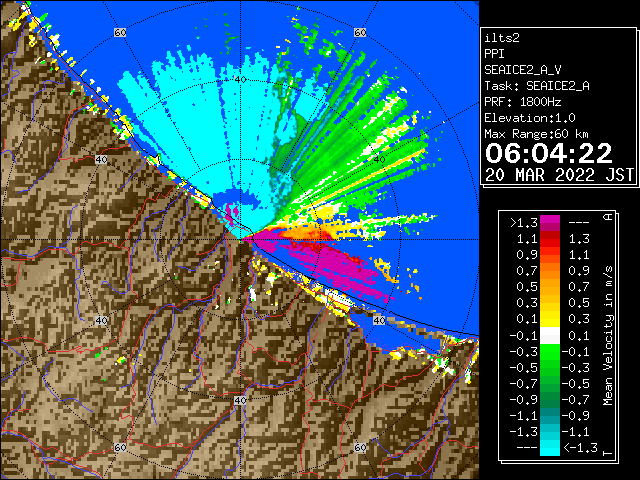Click the timestamp "06:04:22"
The width and height of the screenshot is (640, 480).
tap(548, 153)
